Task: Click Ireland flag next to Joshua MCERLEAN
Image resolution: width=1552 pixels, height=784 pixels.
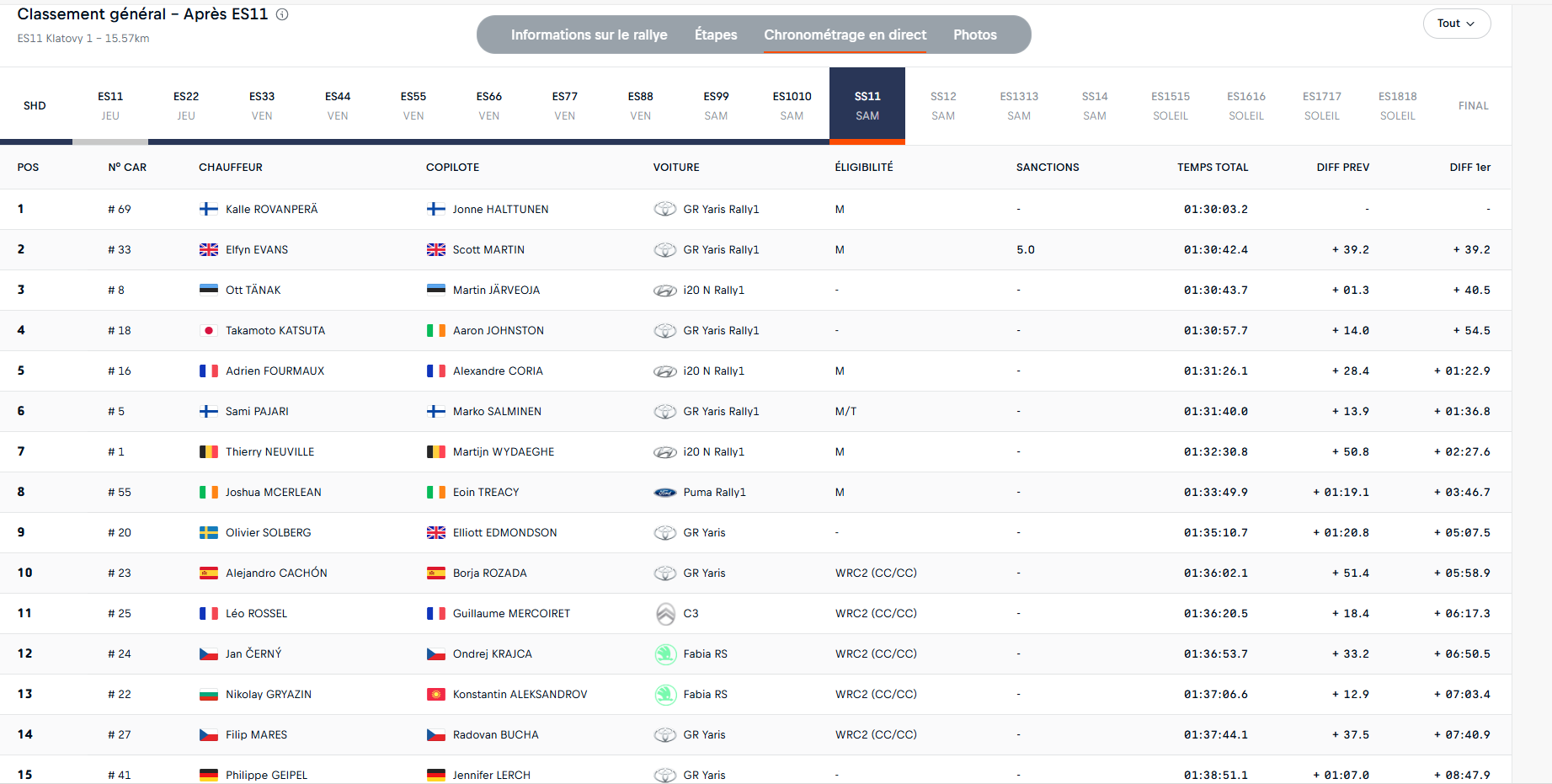Action: [x=209, y=492]
